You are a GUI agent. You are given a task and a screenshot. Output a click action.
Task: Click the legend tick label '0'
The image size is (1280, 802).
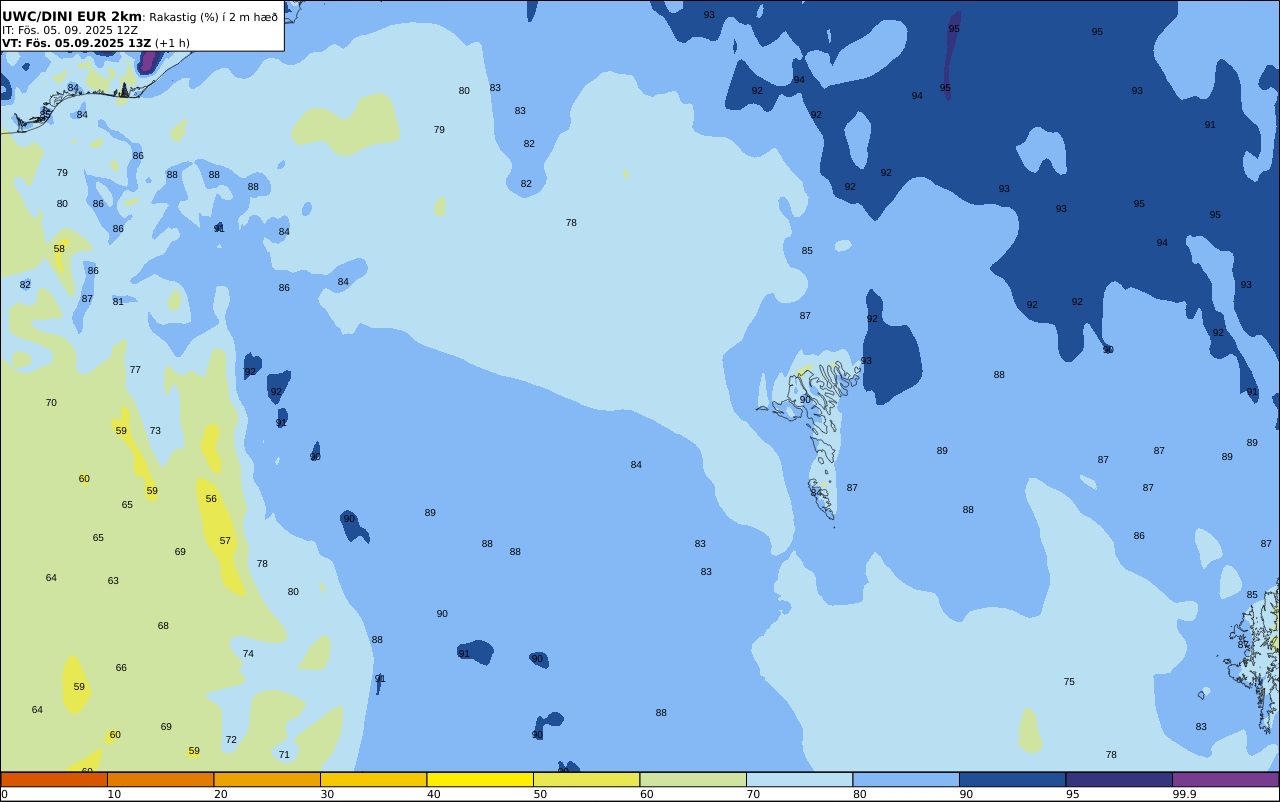tap(4, 794)
